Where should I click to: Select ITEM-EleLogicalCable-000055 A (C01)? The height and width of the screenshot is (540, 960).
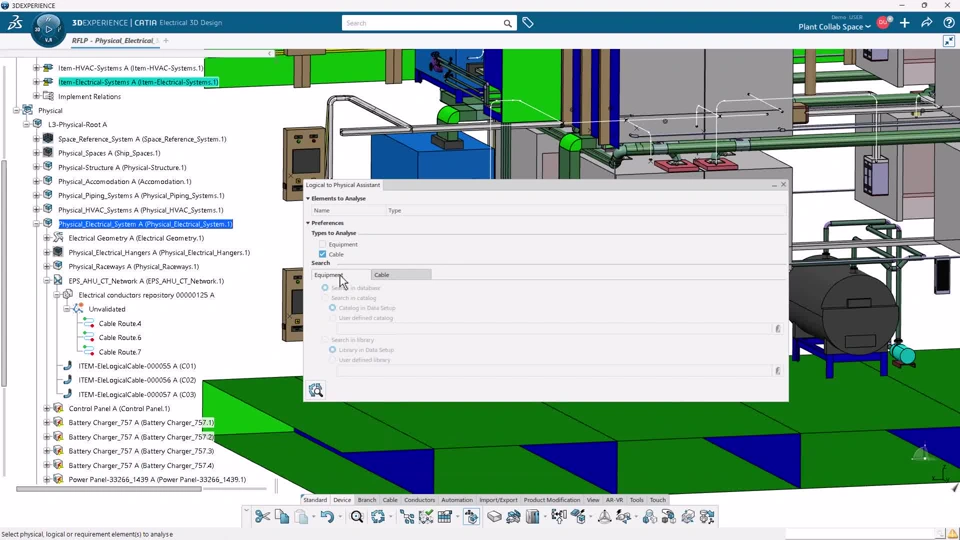[137, 366]
